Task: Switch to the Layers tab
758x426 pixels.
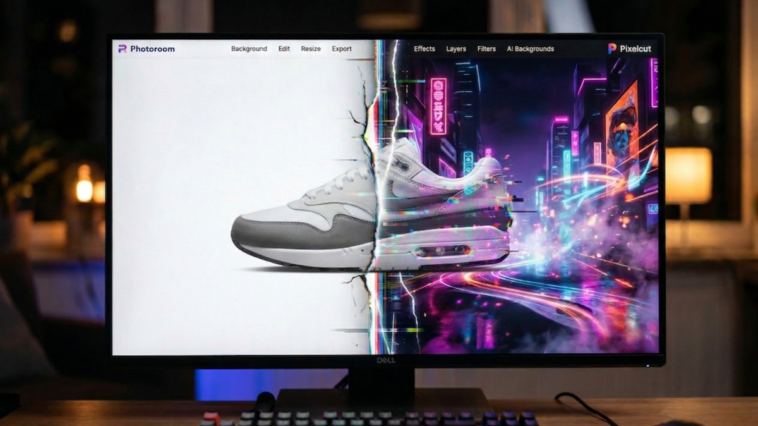Action: [456, 48]
